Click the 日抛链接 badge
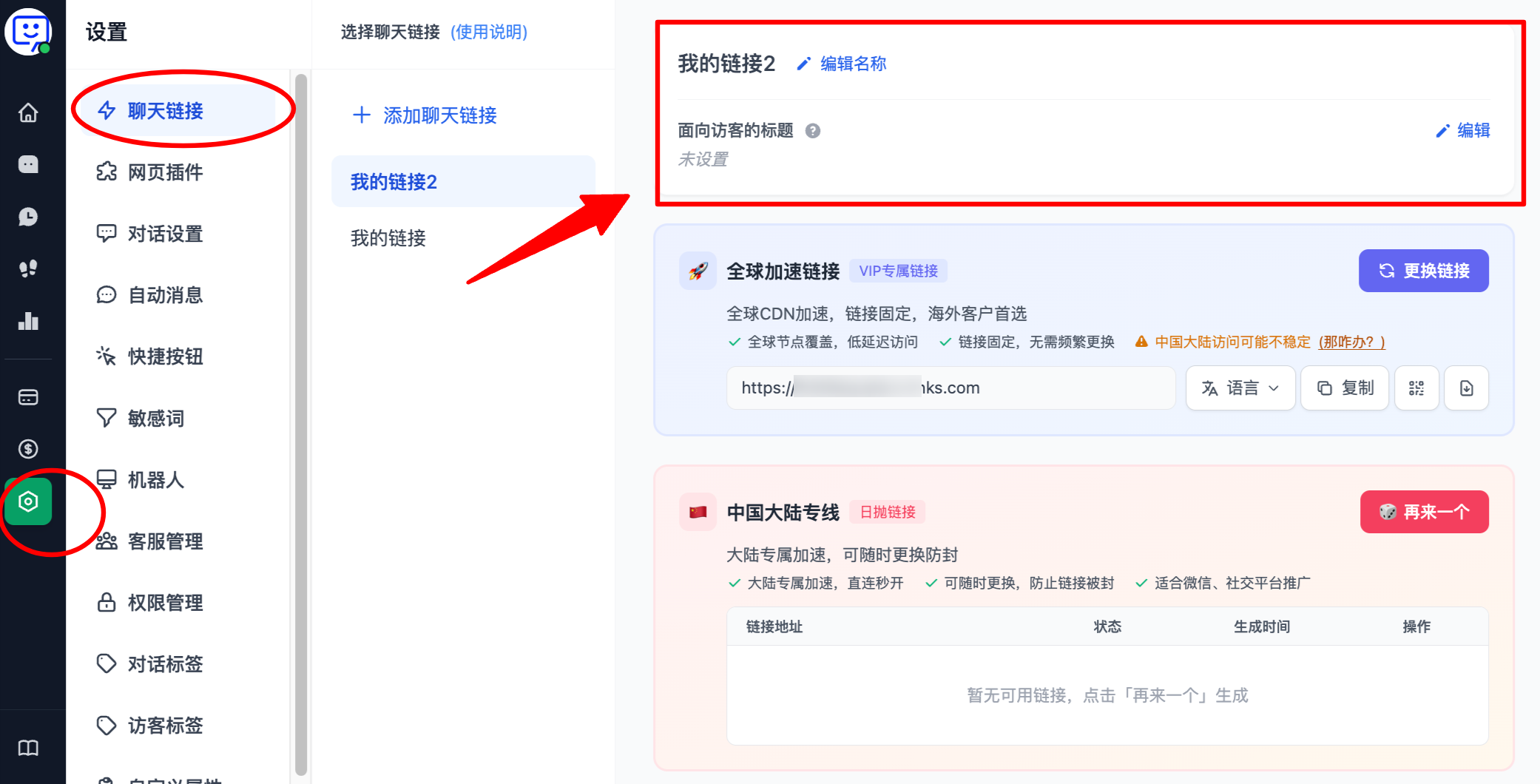The width and height of the screenshot is (1540, 784). coord(888,512)
